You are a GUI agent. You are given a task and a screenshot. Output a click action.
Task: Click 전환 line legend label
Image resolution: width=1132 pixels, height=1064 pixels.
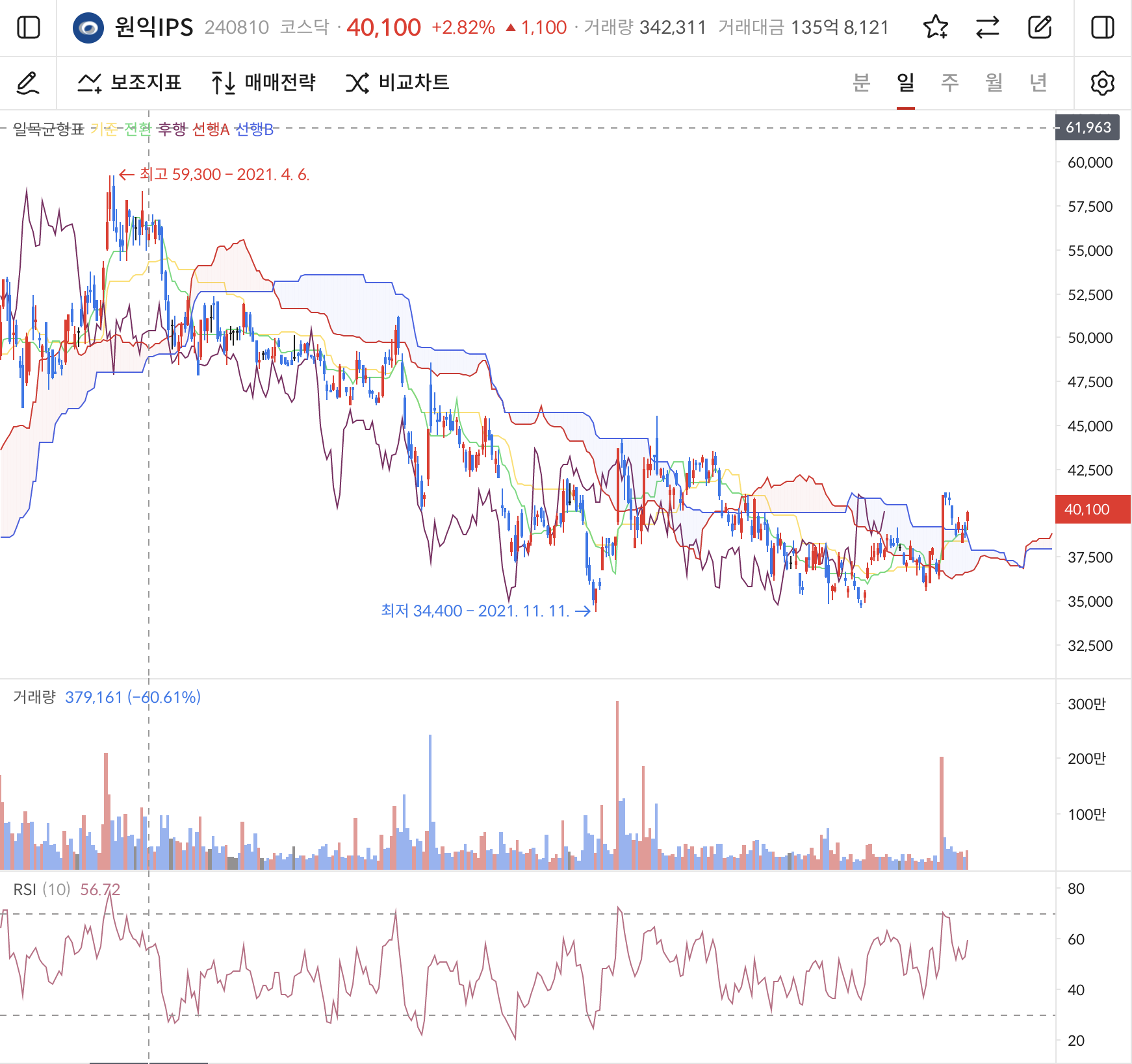click(x=138, y=129)
